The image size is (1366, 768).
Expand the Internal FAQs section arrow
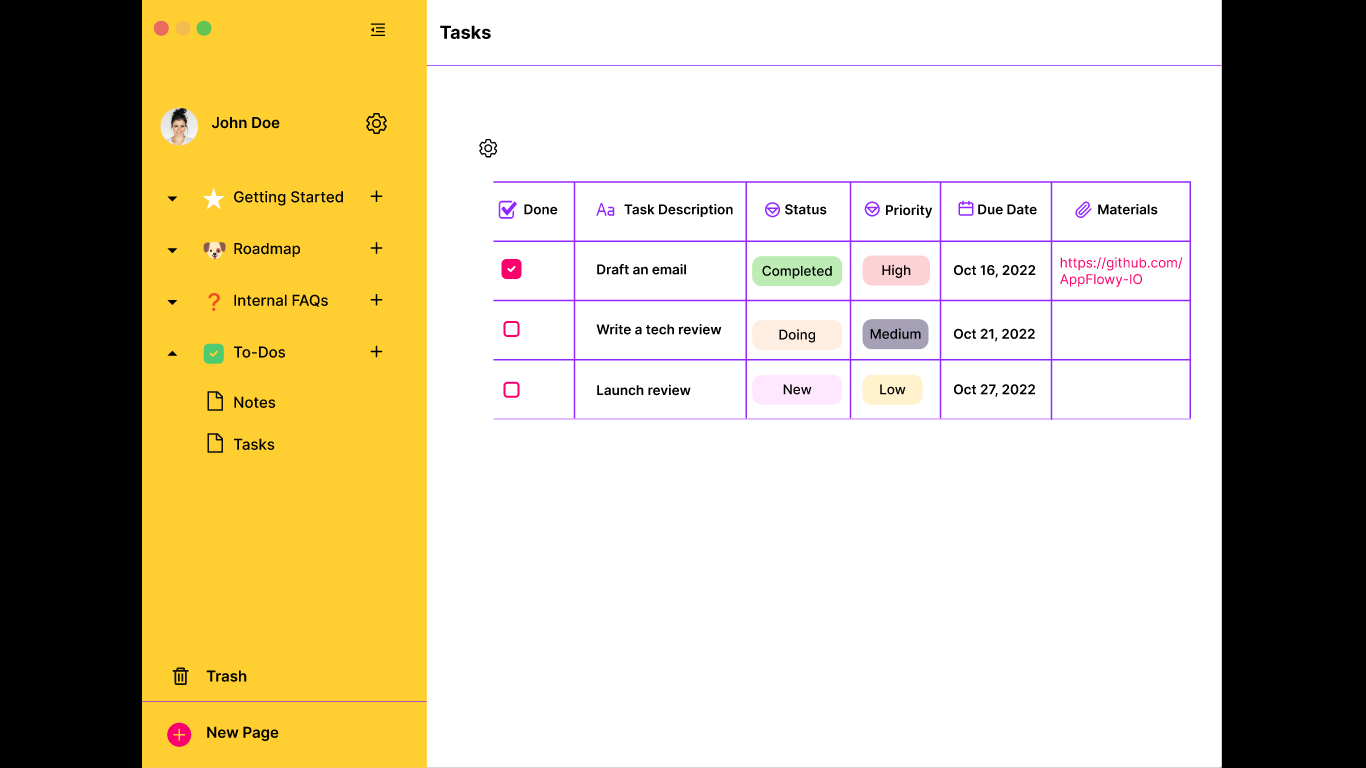(172, 301)
